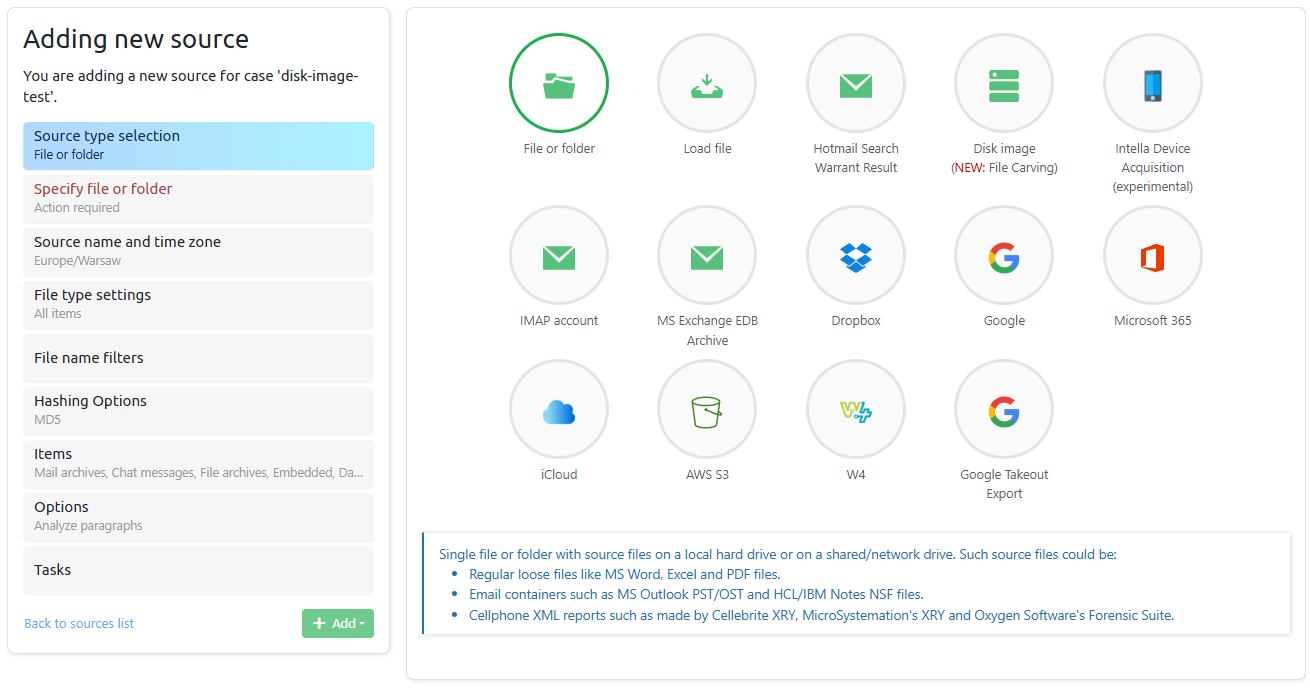
Task: Click the 'Regular loose files' bullet text
Action: tap(624, 574)
